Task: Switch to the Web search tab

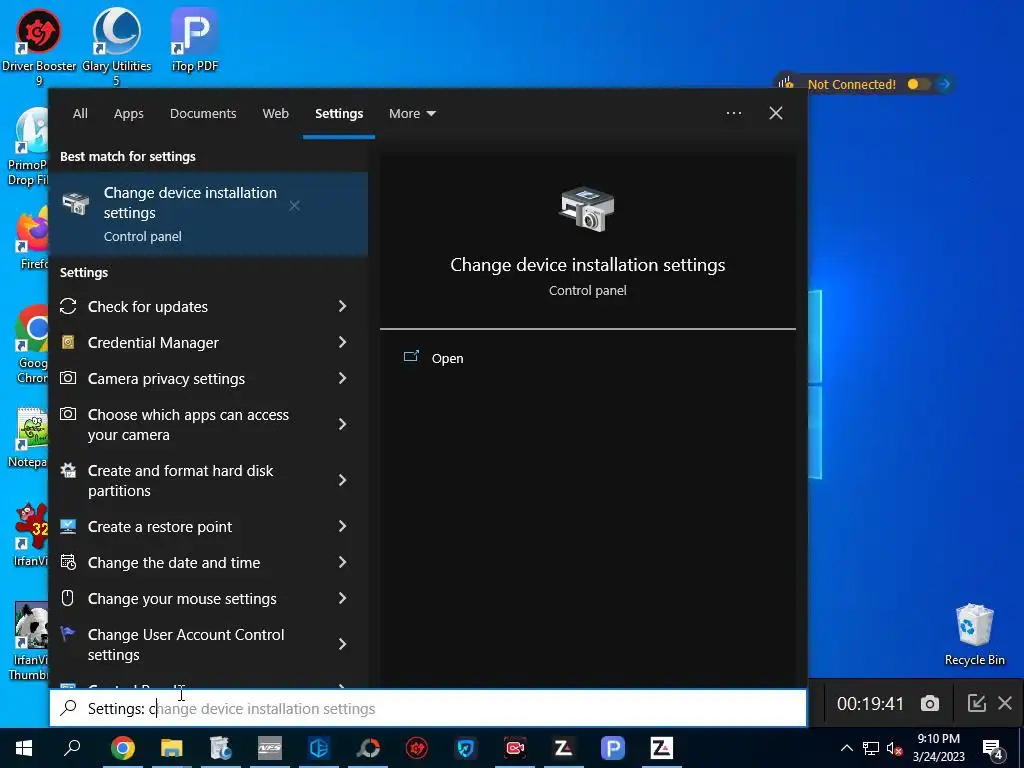Action: coord(276,114)
